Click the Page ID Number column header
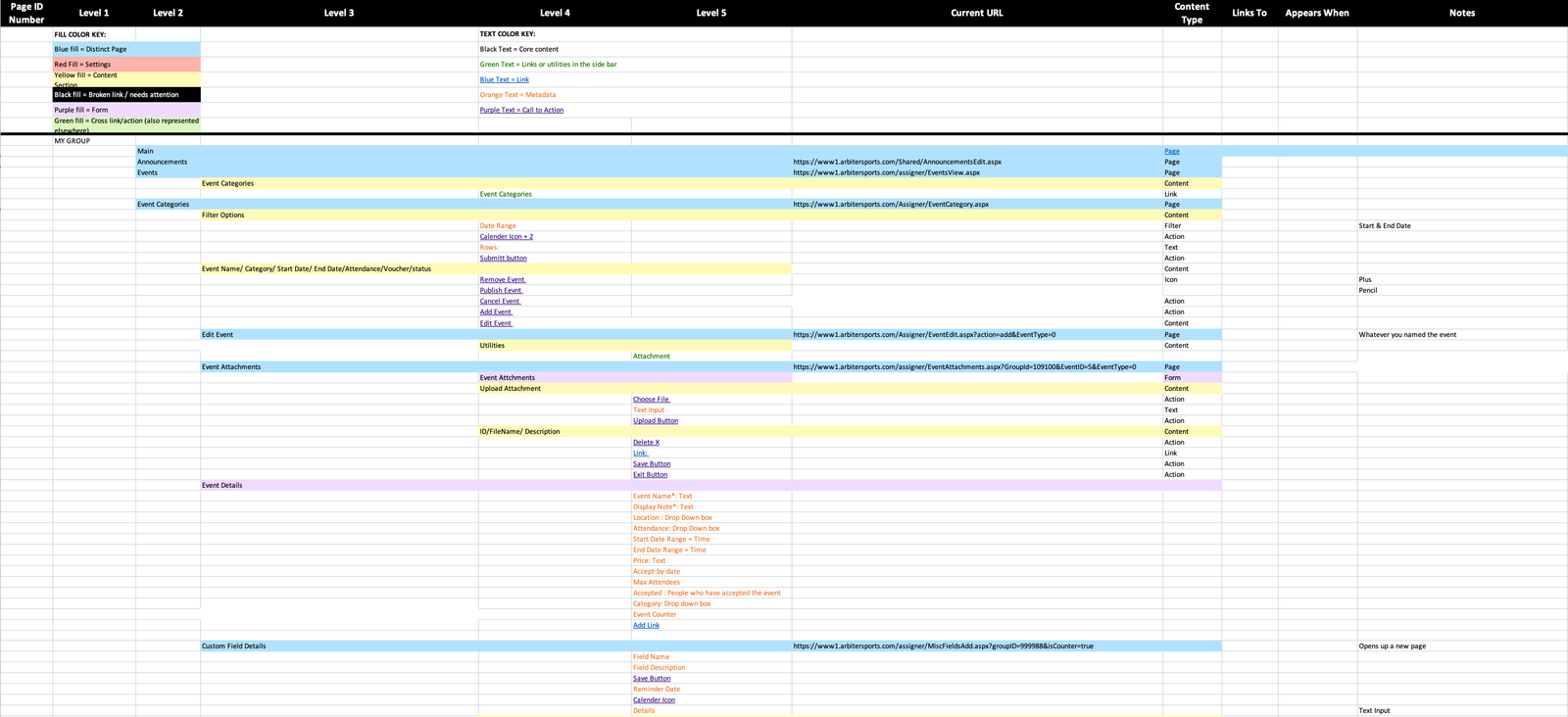Screen dimensions: 1568x717 coord(26,13)
